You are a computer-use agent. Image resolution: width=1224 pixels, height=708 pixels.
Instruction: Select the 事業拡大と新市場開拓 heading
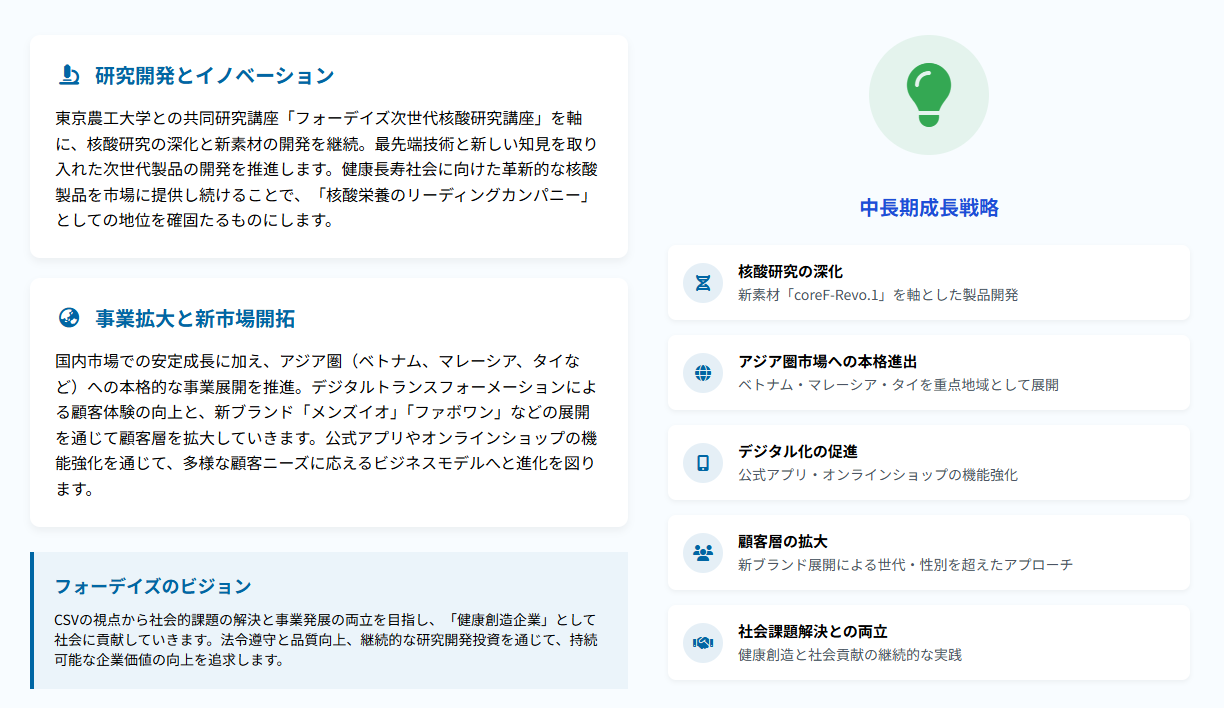tap(196, 319)
